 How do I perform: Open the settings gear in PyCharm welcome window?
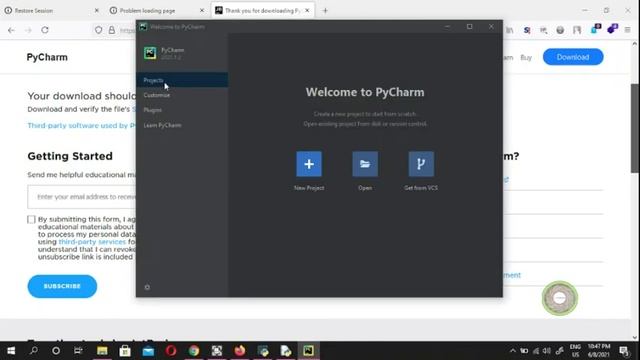(x=147, y=287)
